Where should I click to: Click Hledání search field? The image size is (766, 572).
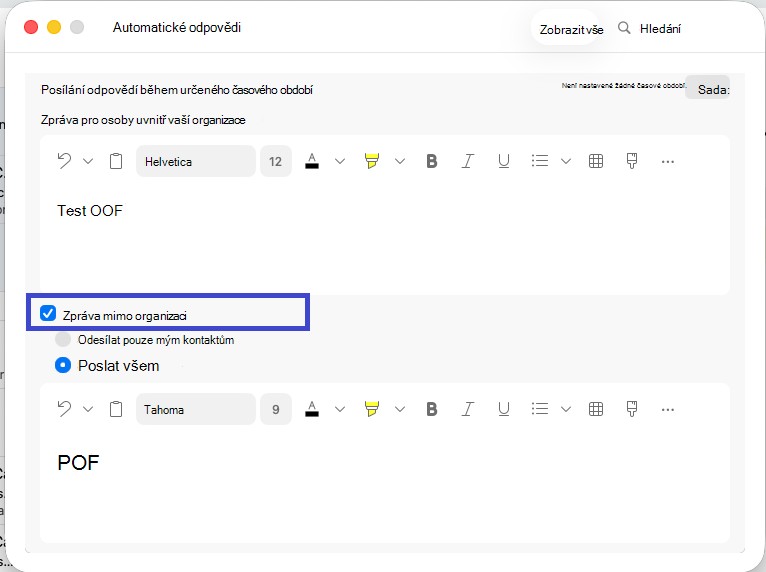point(660,28)
